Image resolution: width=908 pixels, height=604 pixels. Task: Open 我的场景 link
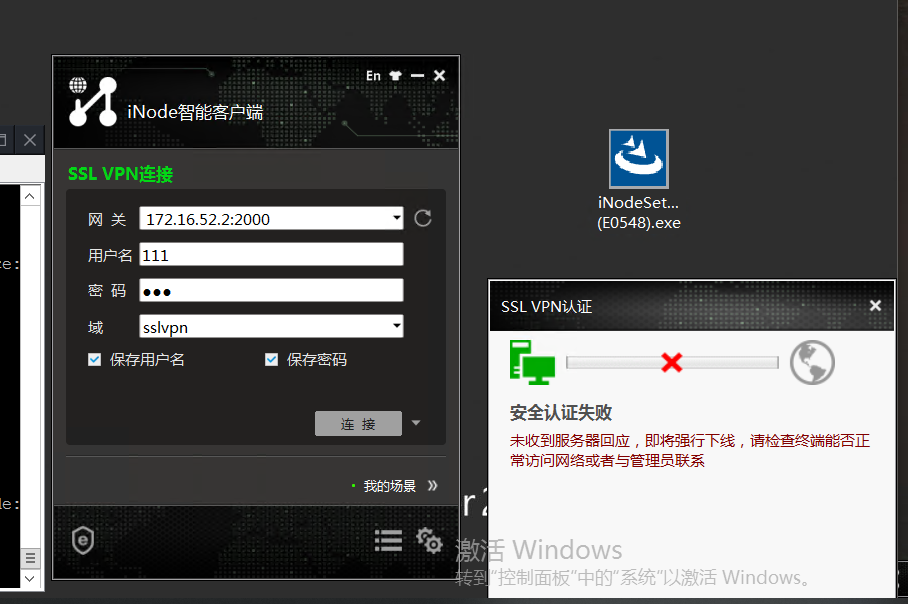click(389, 486)
